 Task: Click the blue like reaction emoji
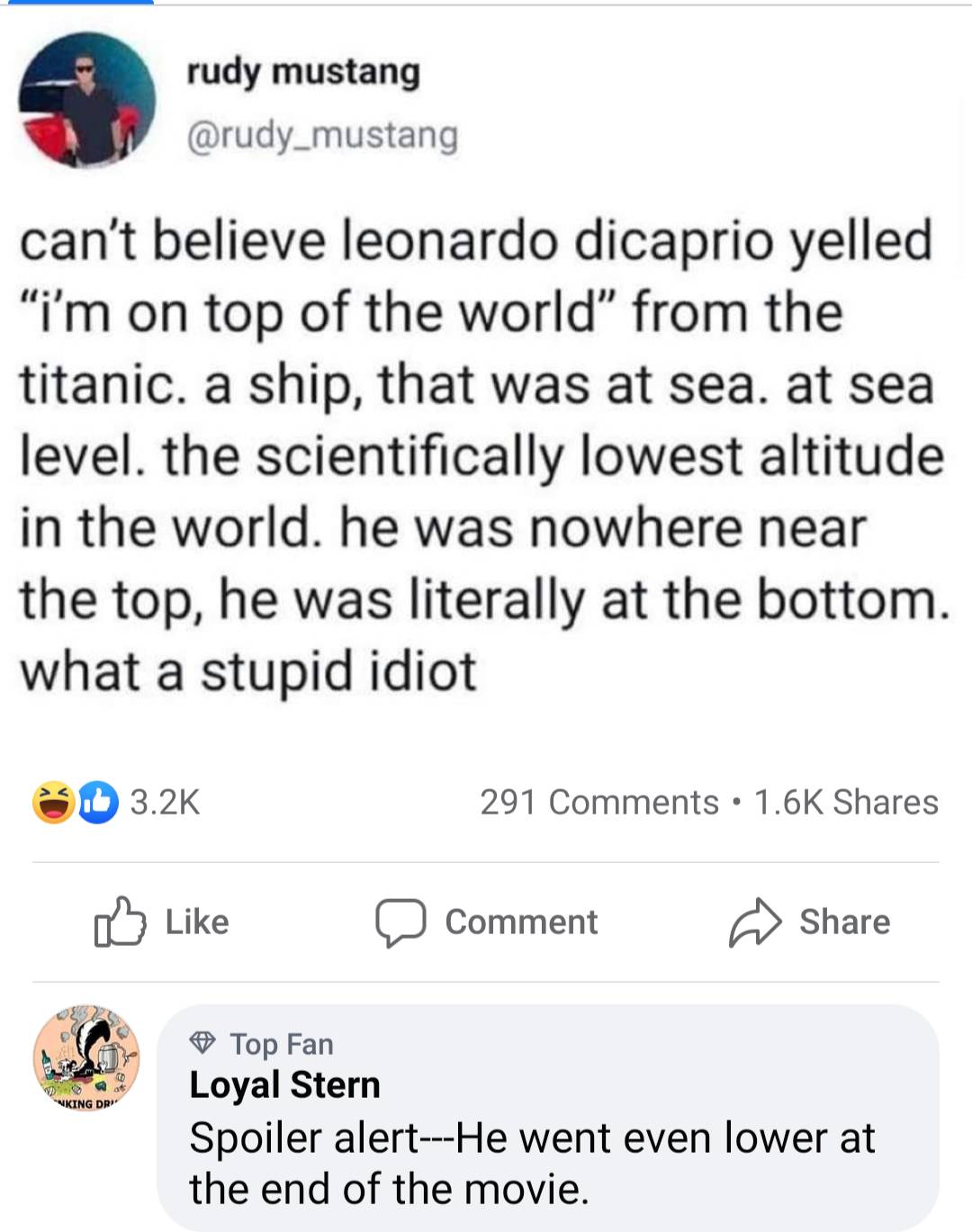(98, 802)
